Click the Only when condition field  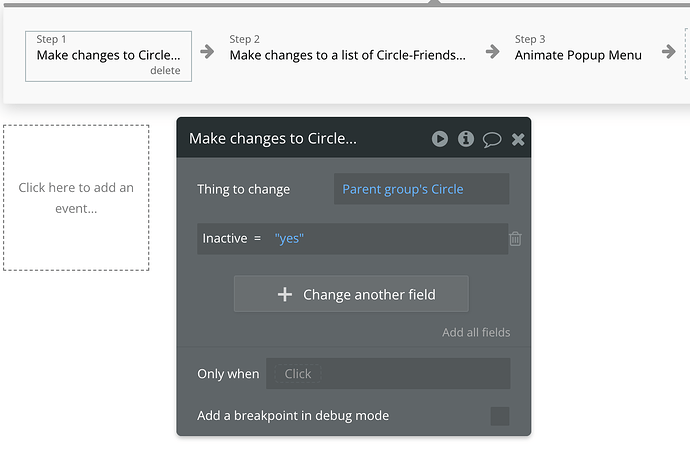tap(388, 374)
